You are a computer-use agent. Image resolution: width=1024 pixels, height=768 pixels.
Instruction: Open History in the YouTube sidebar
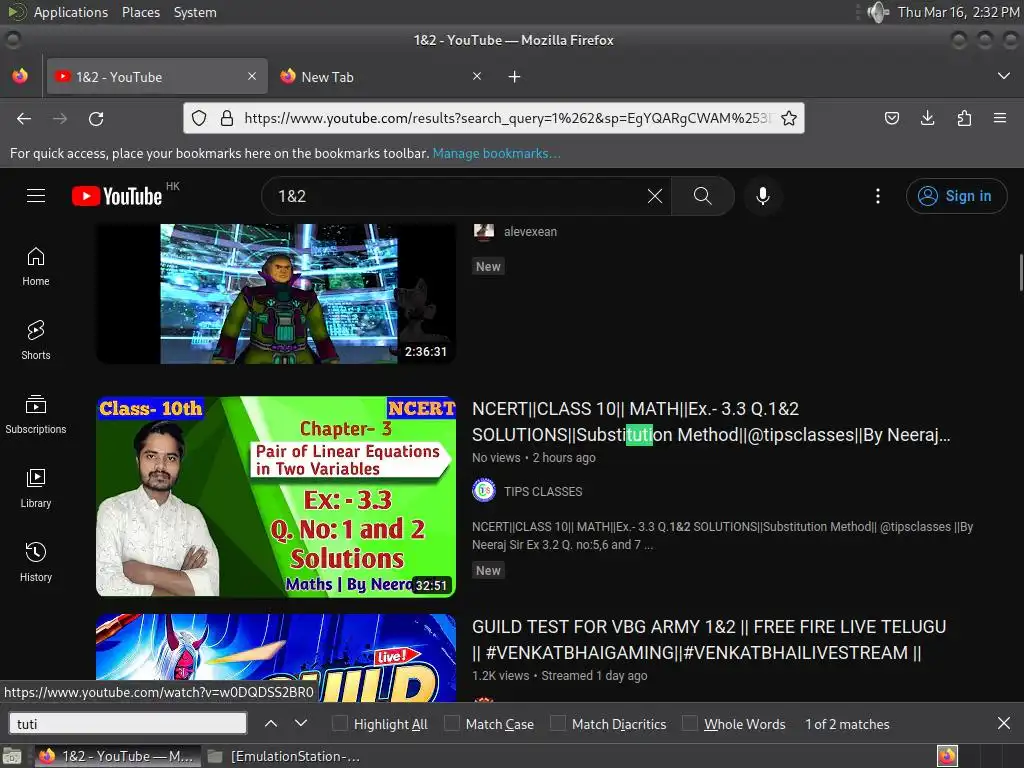[36, 562]
